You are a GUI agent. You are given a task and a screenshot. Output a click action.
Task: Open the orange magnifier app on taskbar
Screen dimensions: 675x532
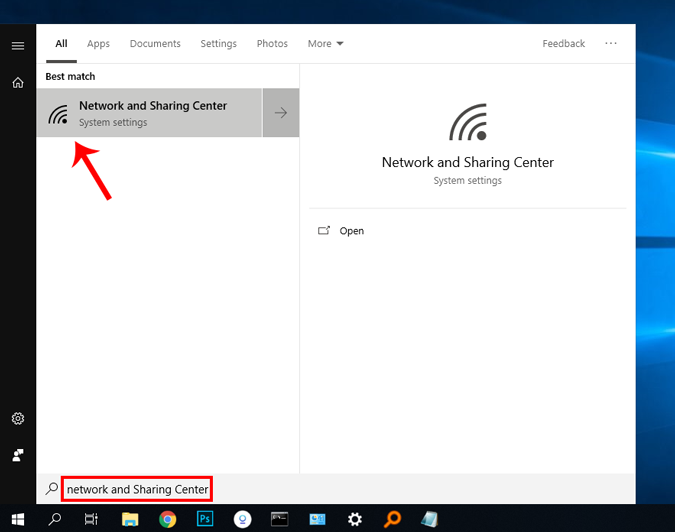(392, 519)
